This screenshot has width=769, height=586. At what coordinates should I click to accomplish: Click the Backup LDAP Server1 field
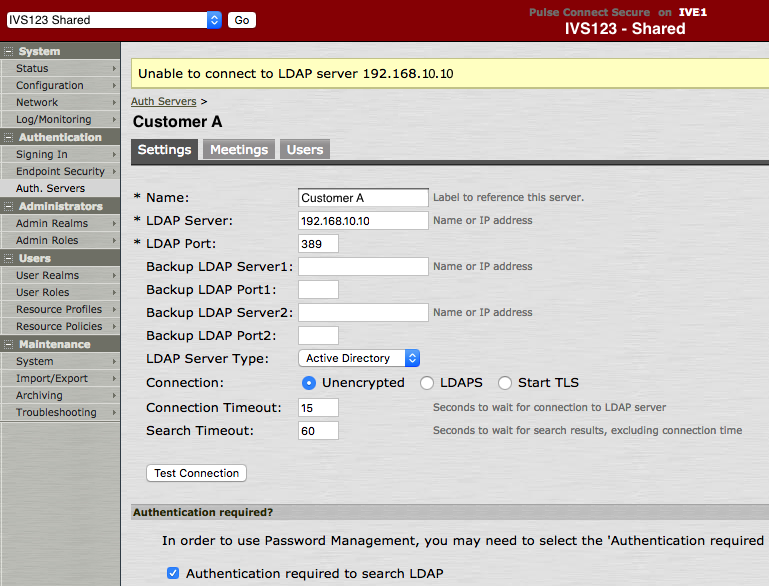(363, 267)
